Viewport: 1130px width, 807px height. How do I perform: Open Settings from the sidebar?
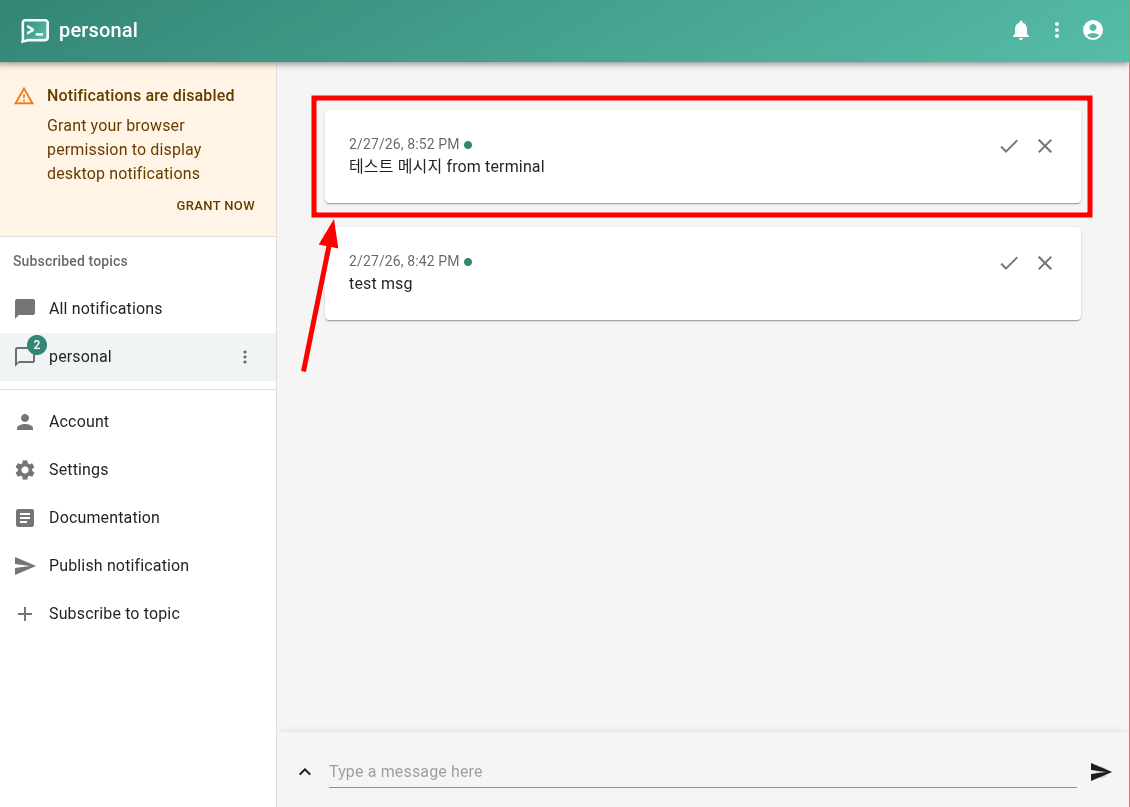coord(78,470)
